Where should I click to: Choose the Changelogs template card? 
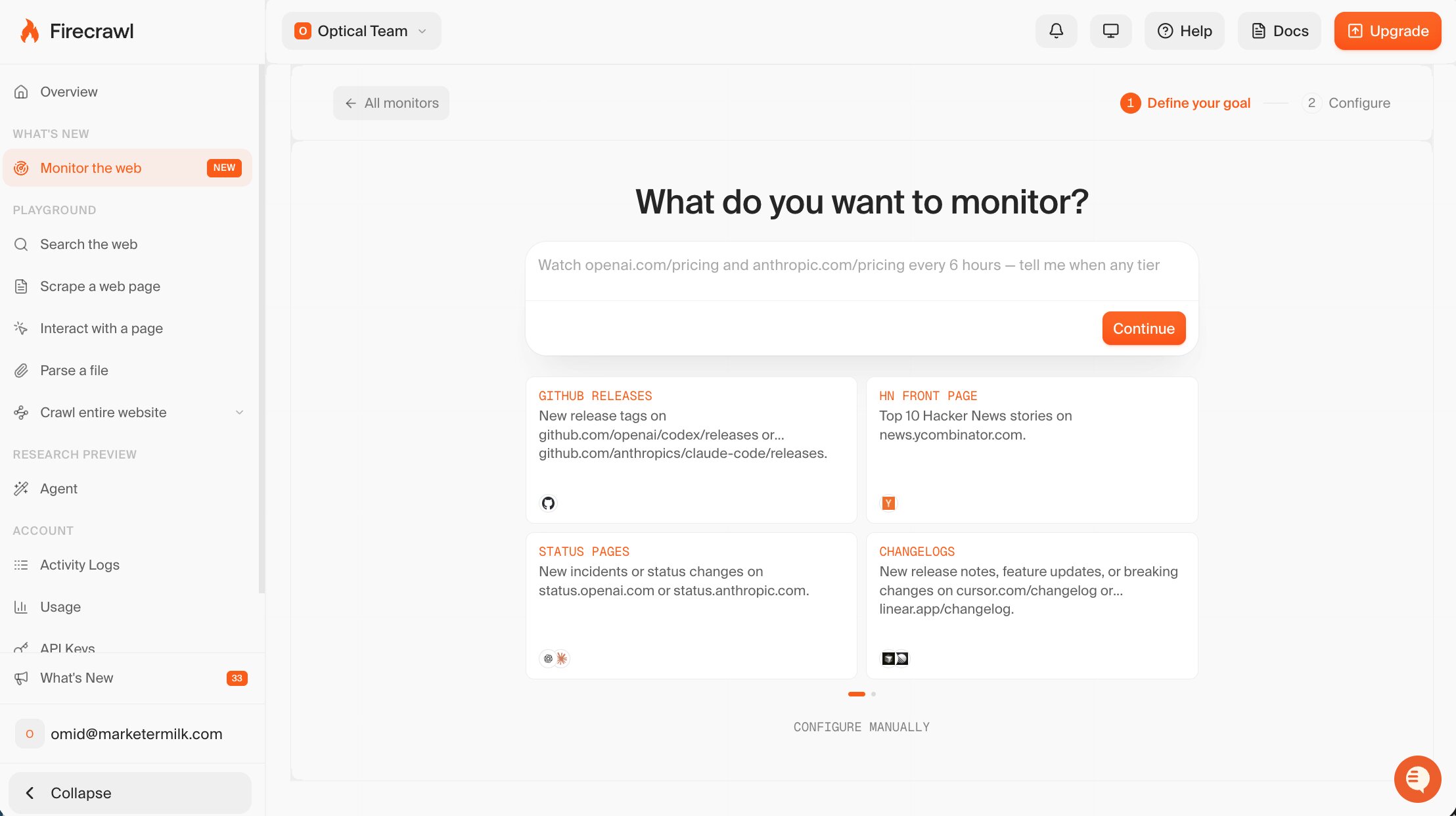[x=1032, y=606]
